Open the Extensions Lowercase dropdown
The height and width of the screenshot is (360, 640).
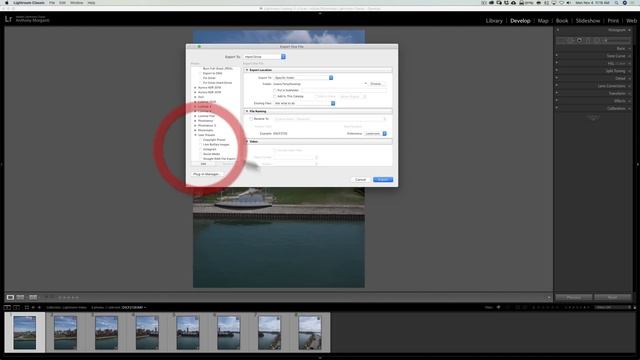click(376, 133)
